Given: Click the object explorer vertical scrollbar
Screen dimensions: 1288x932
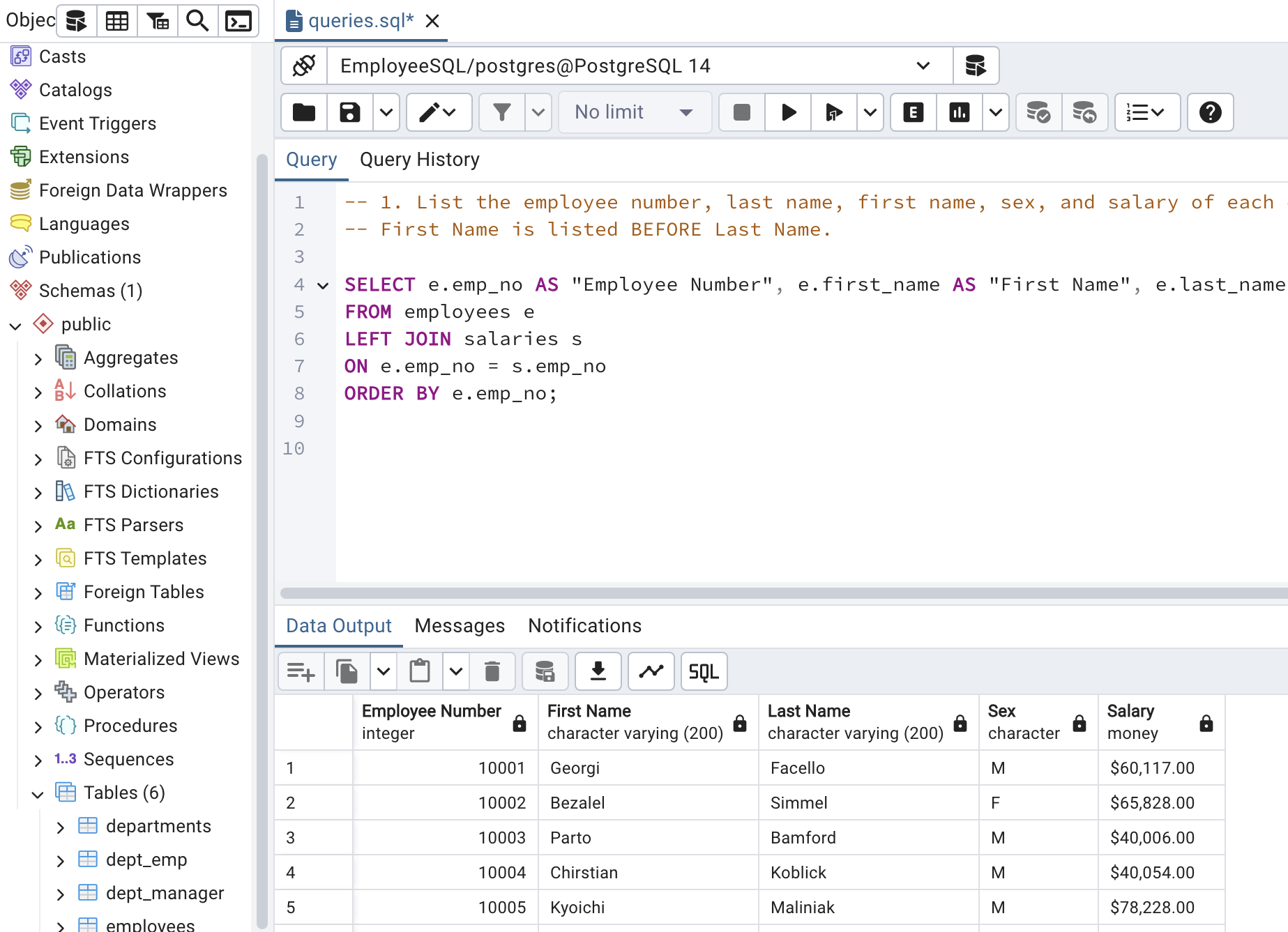Looking at the screenshot, I should point(262,540).
